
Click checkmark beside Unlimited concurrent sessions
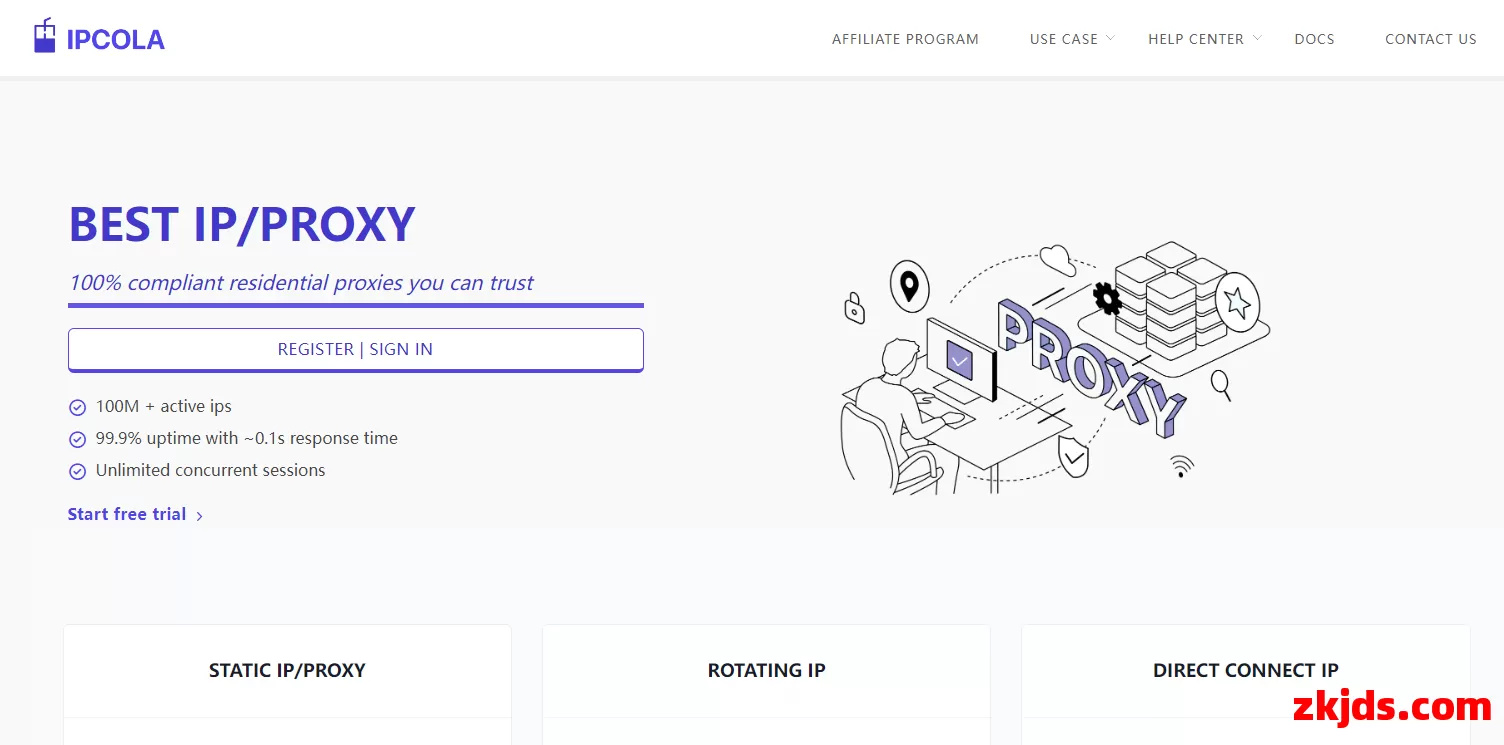(77, 471)
